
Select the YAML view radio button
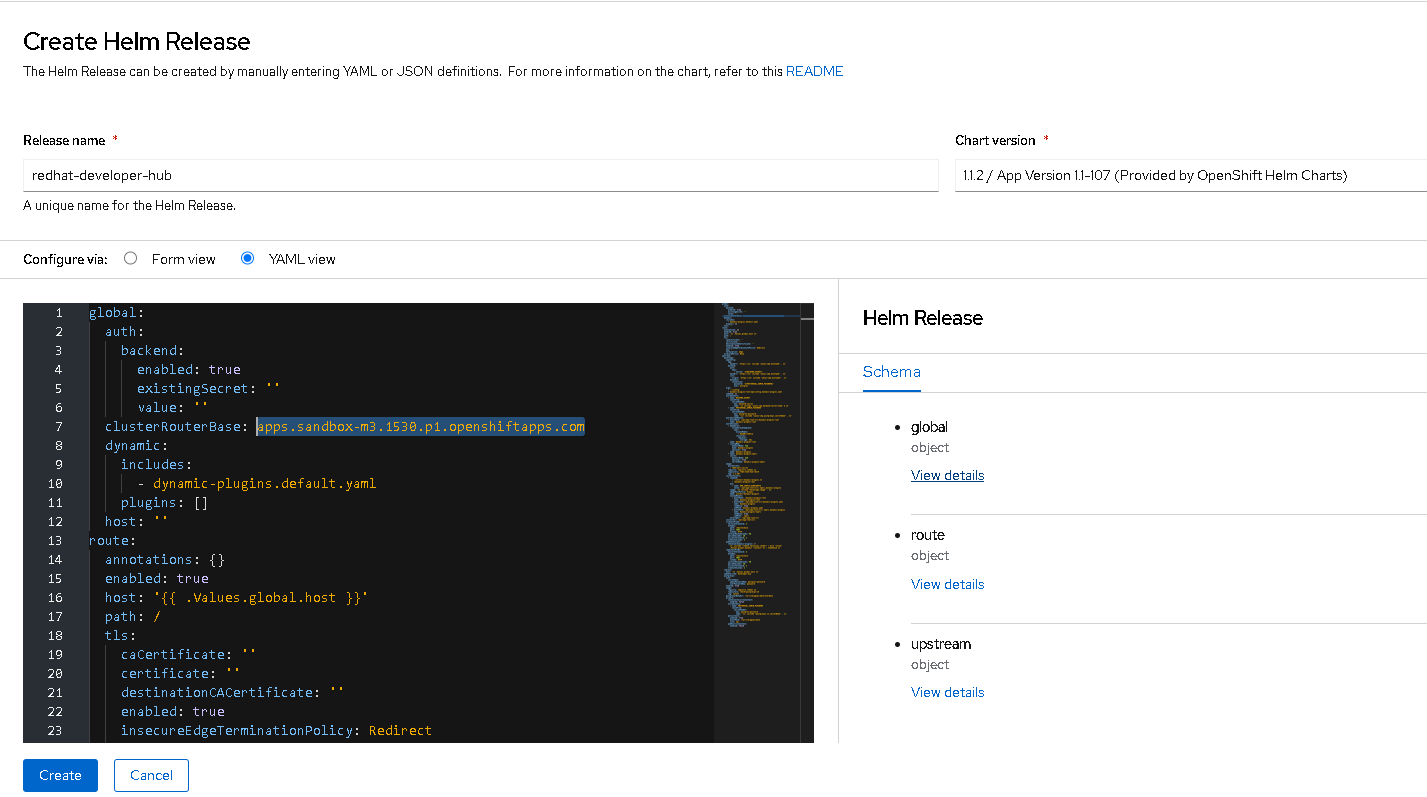click(x=248, y=259)
